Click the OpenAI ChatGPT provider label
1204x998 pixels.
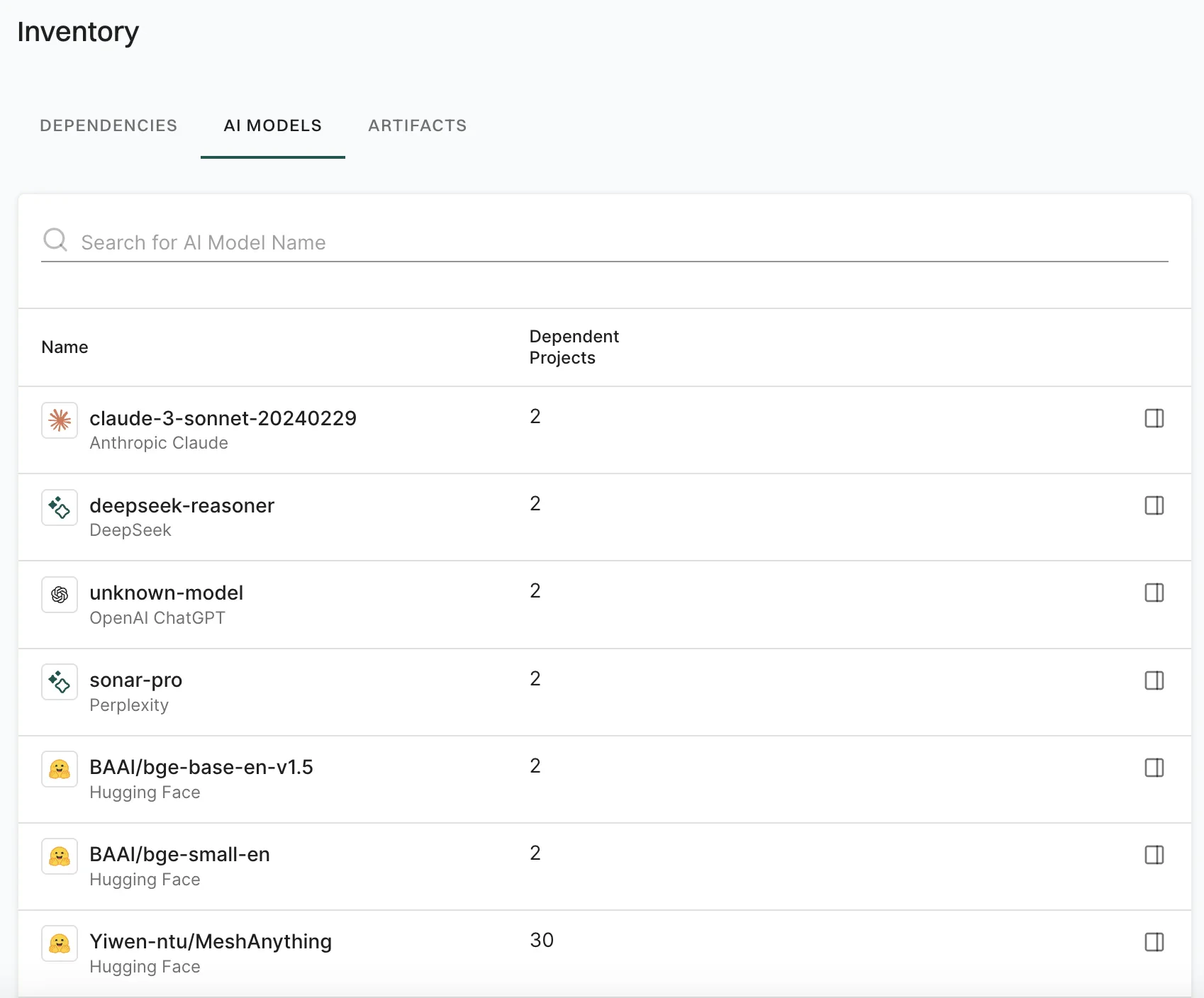click(x=157, y=618)
